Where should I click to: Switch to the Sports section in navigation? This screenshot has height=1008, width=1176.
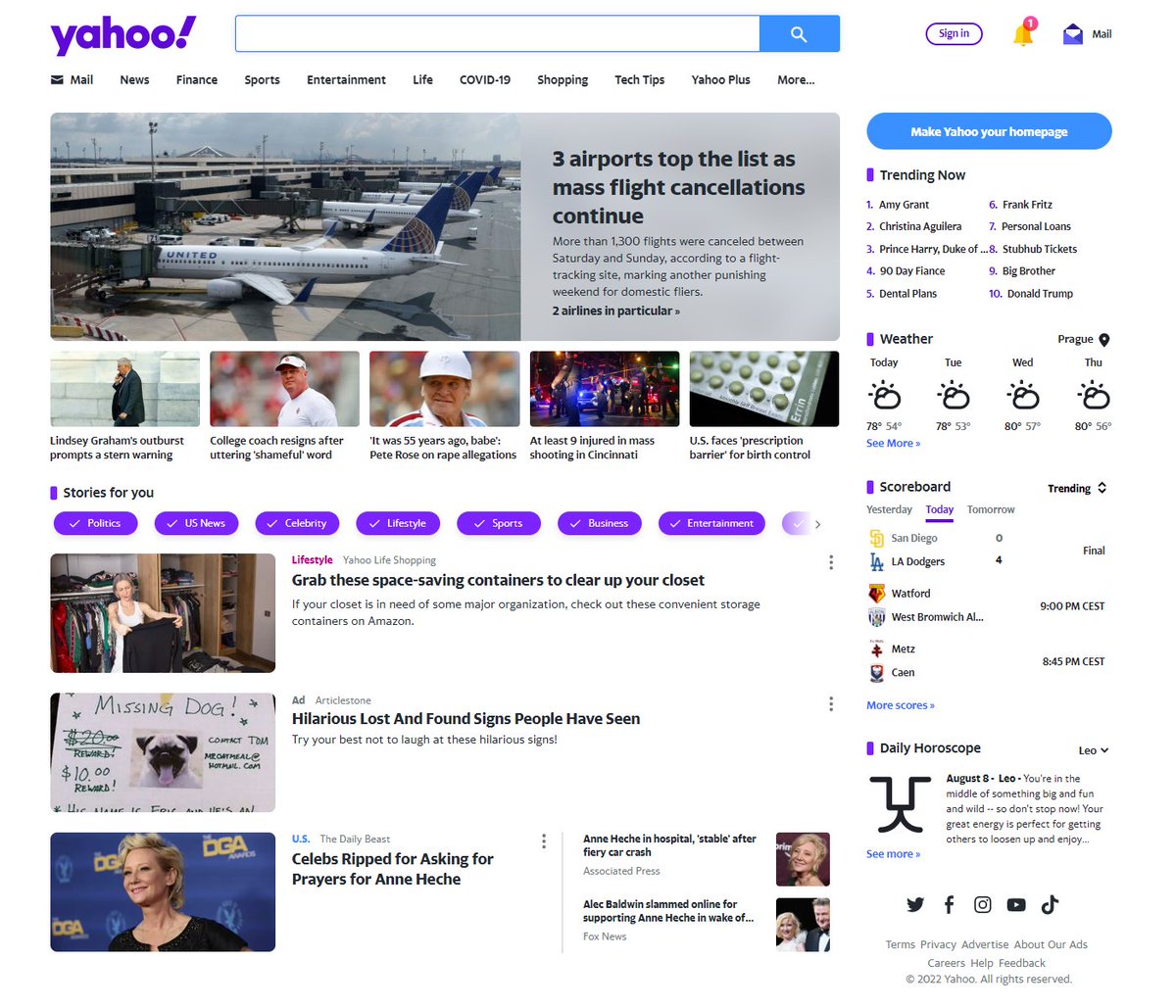[x=262, y=79]
